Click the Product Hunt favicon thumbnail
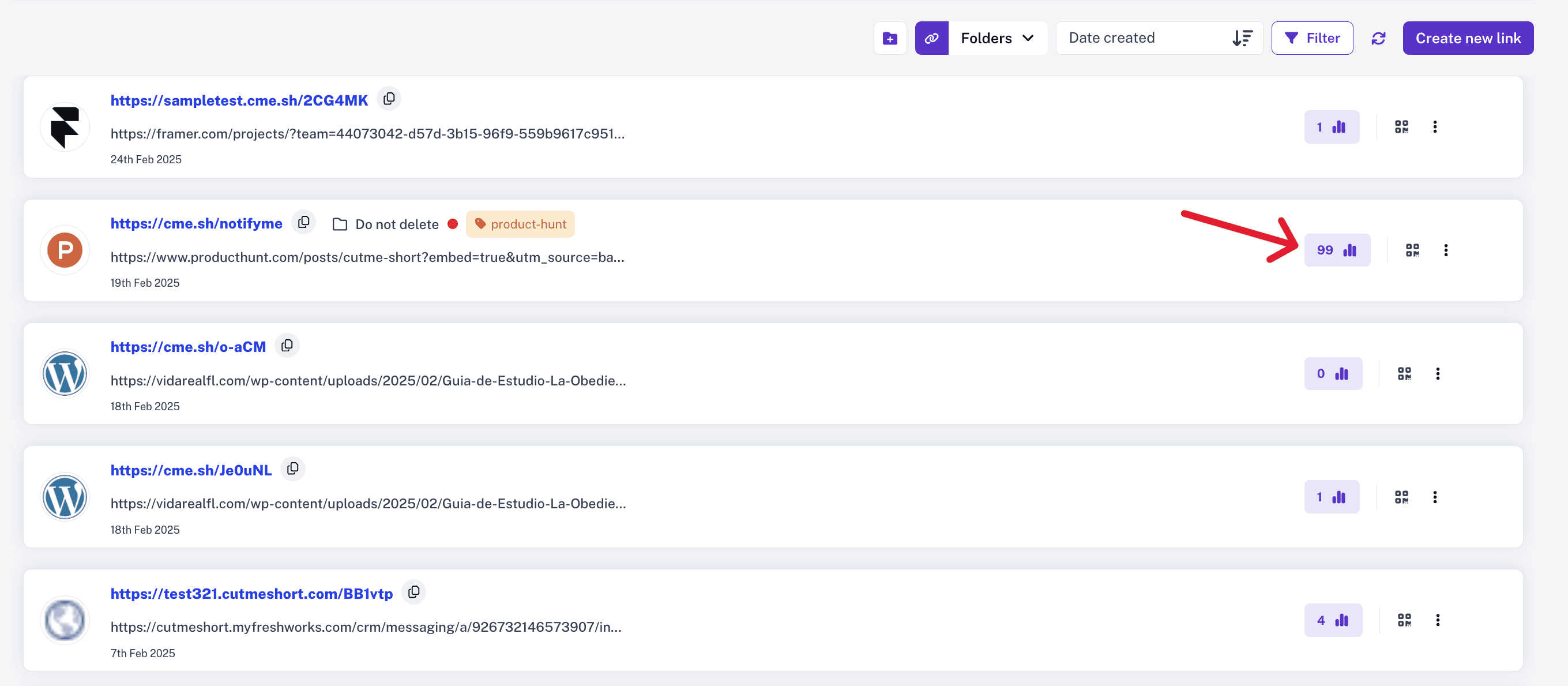 click(x=65, y=250)
